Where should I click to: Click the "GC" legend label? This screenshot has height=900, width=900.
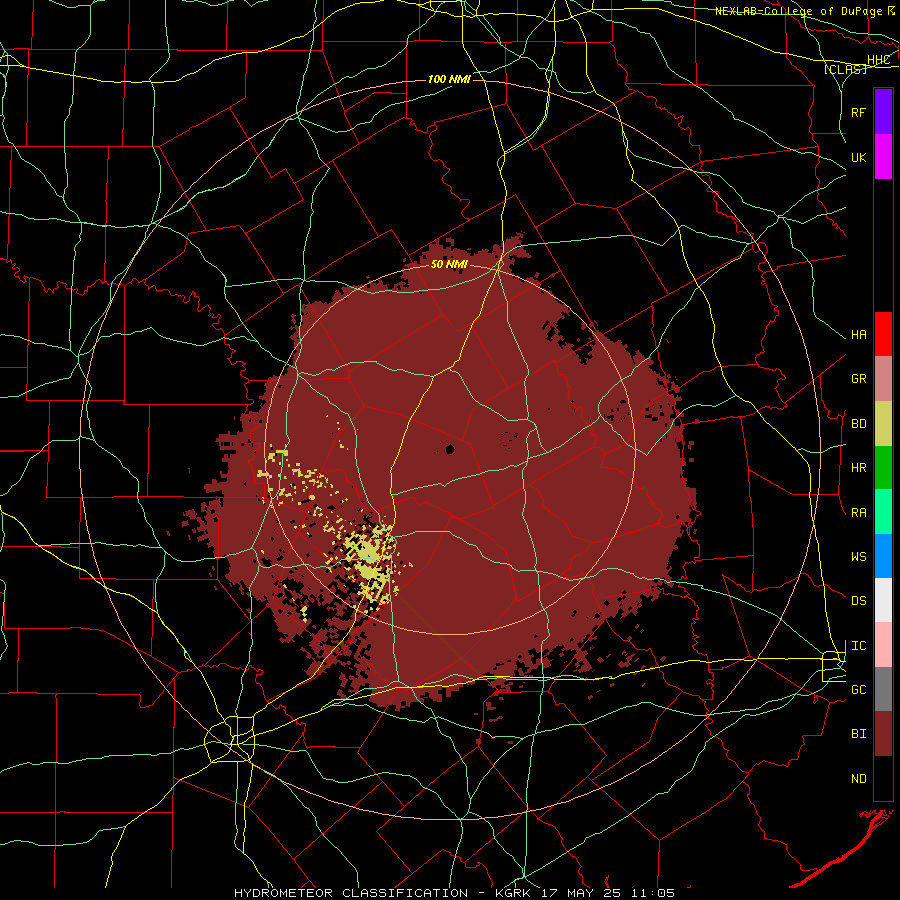tap(858, 689)
